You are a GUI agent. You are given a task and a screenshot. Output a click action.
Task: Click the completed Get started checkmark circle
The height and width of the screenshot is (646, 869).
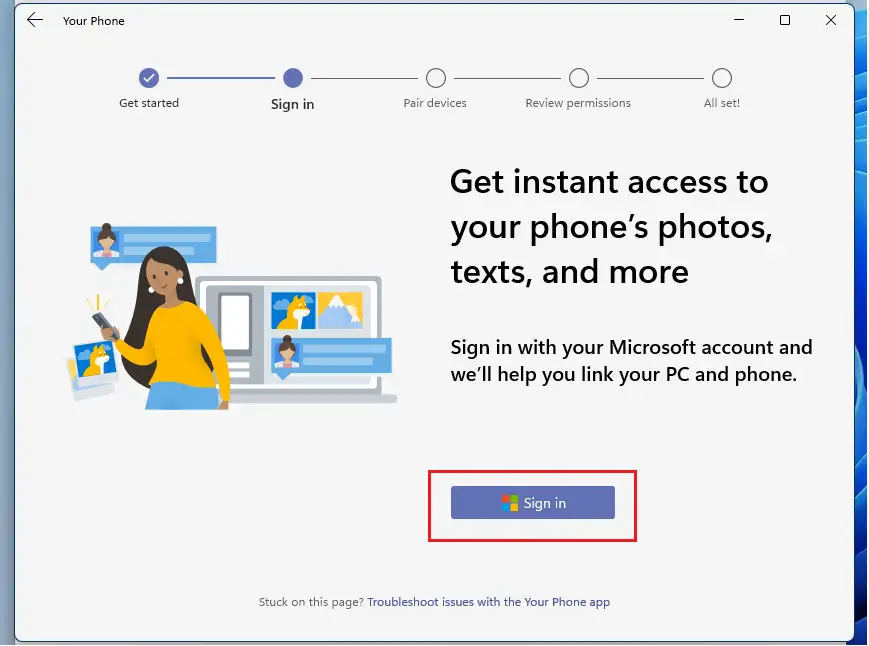coord(149,78)
